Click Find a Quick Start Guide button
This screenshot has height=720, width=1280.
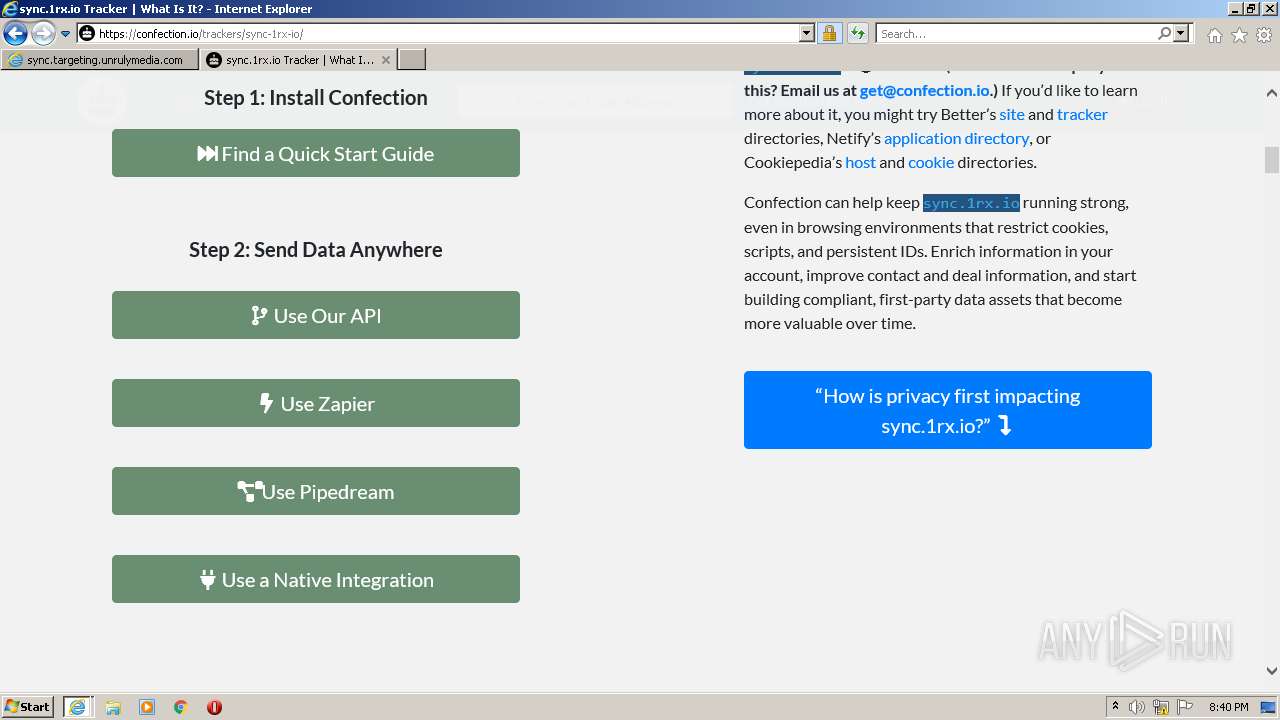[316, 153]
